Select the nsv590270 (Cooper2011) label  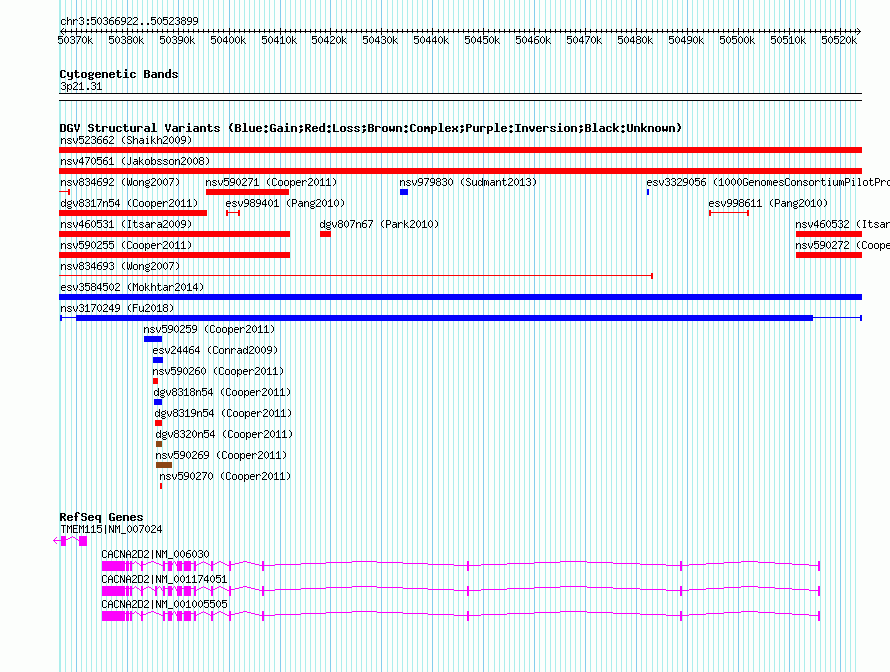225,476
